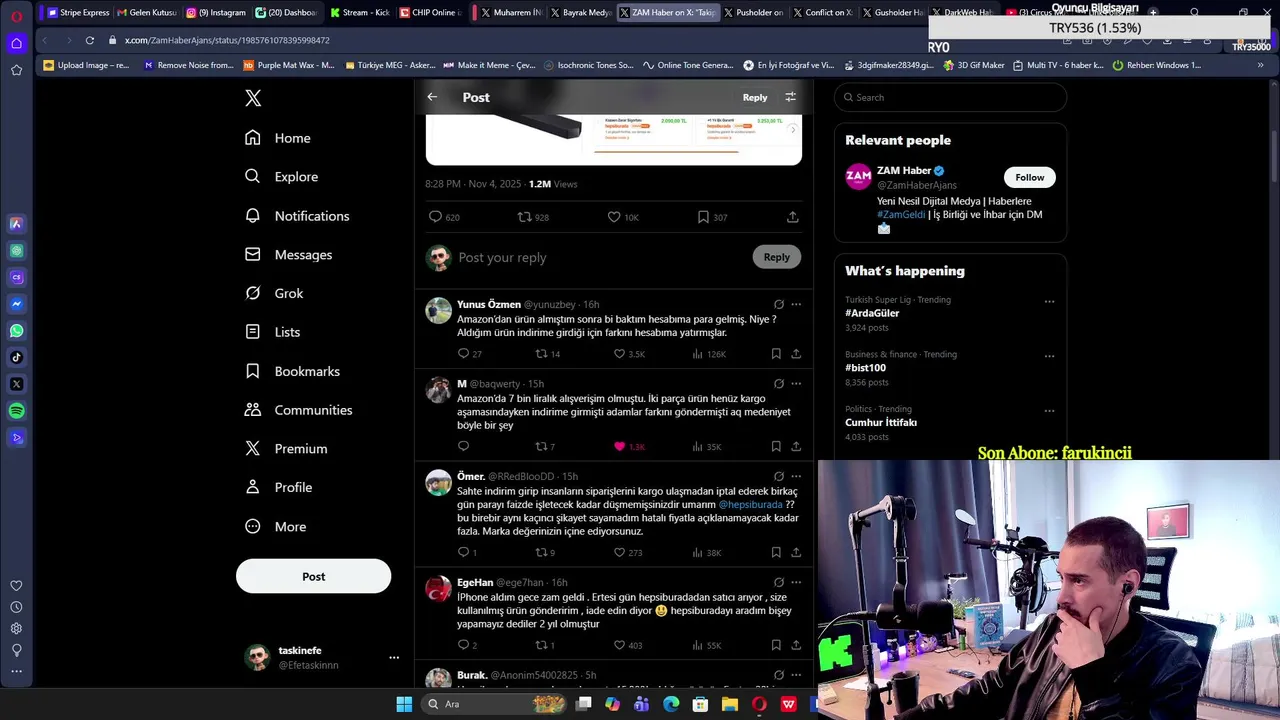Follow ZAM Haber
The height and width of the screenshot is (720, 1280).
point(1029,177)
